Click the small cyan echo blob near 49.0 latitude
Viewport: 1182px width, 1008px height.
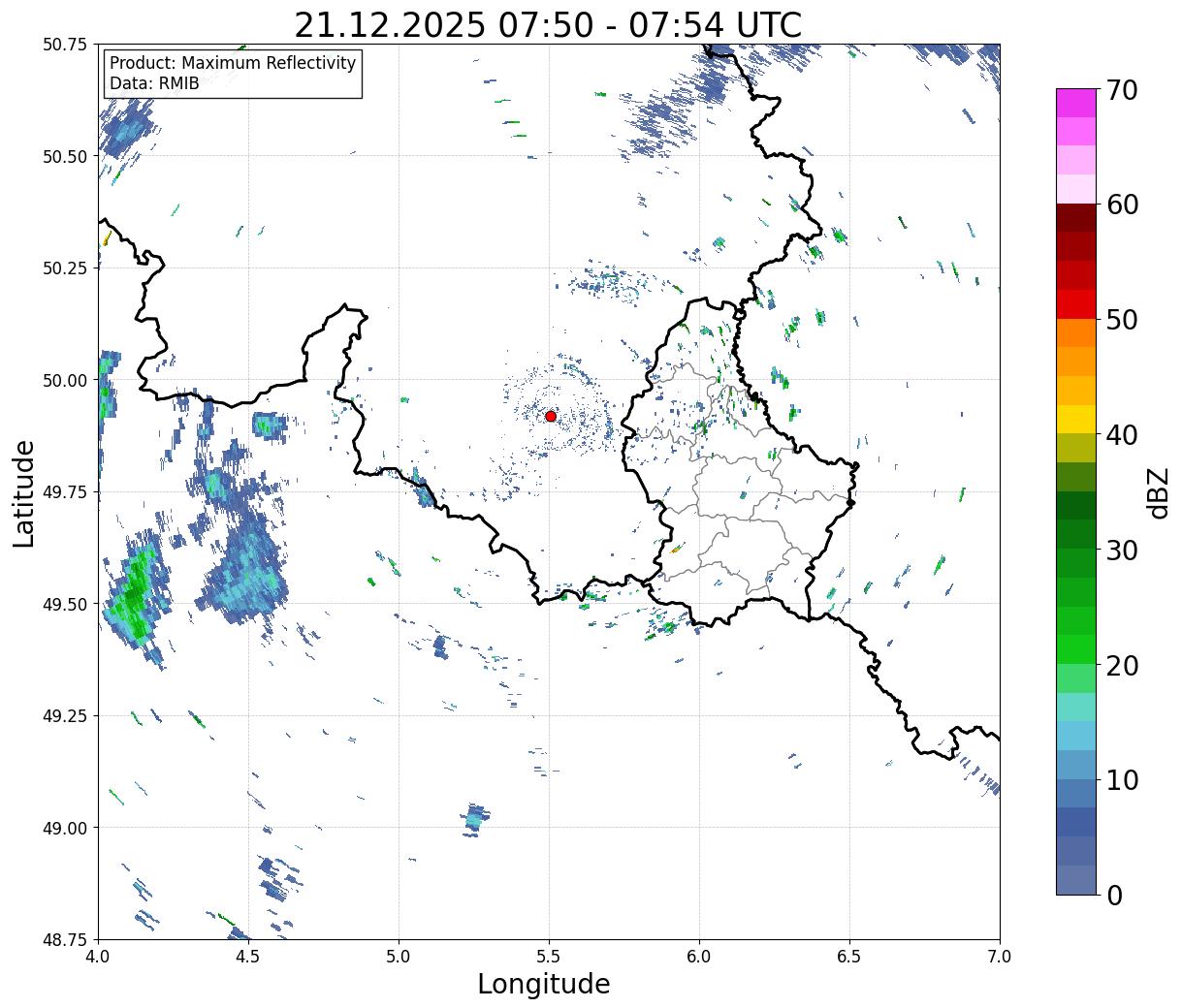coord(474,819)
